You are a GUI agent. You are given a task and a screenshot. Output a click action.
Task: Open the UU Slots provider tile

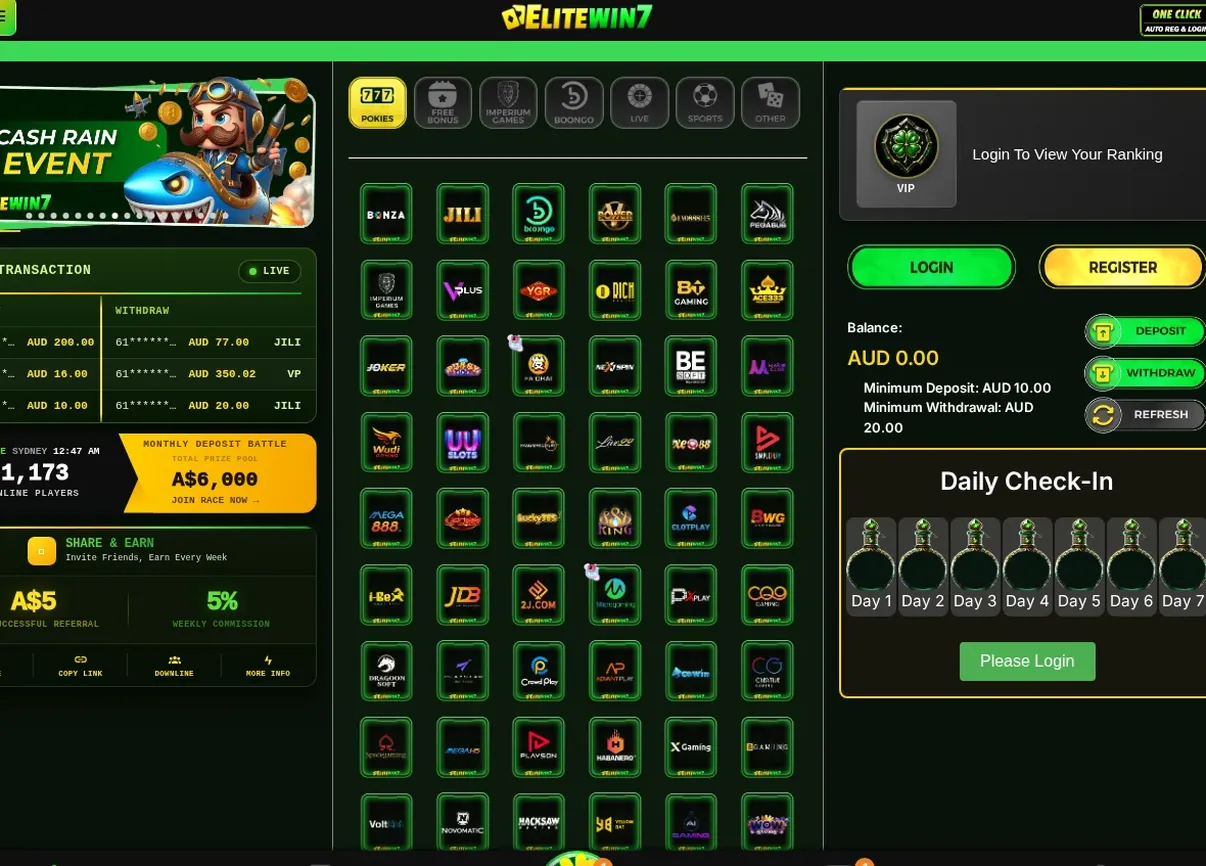click(462, 442)
